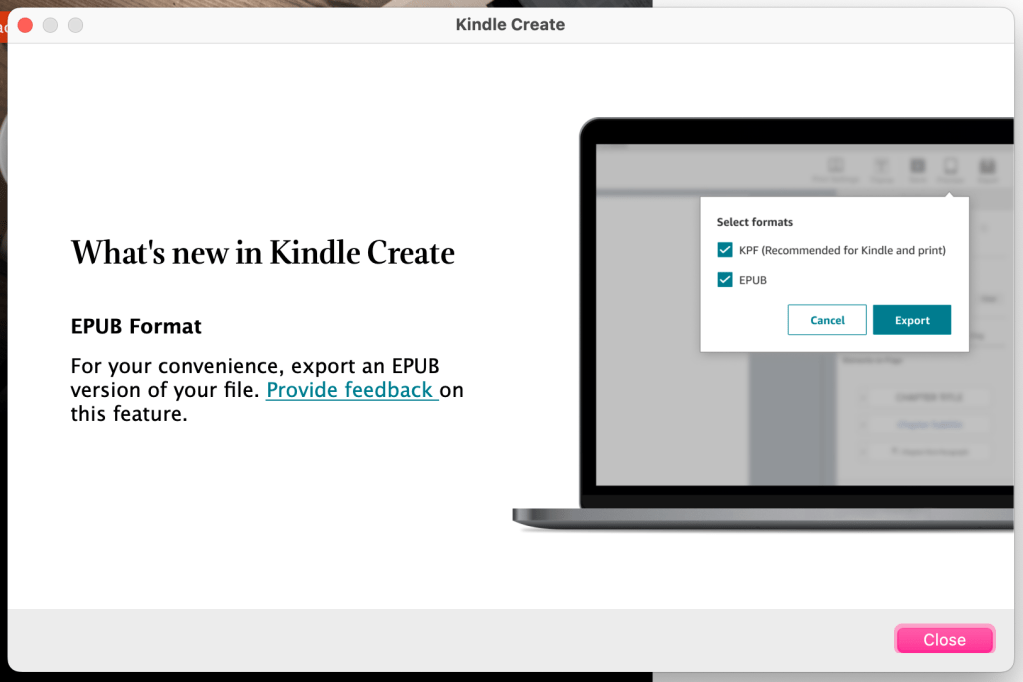Viewport: 1023px width, 682px height.
Task: Click the Chapter Title placeholder in the sidebar
Action: tap(928, 396)
